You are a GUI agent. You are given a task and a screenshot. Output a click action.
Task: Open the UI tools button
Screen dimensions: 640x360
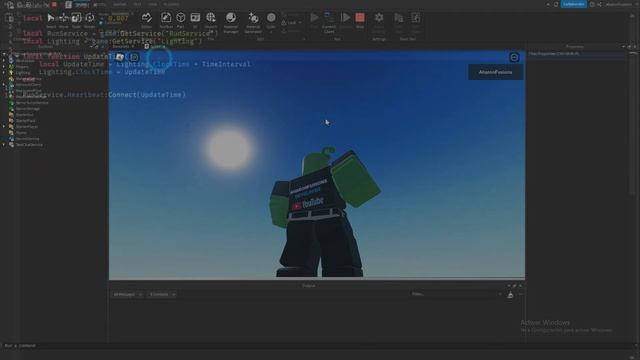click(195, 20)
